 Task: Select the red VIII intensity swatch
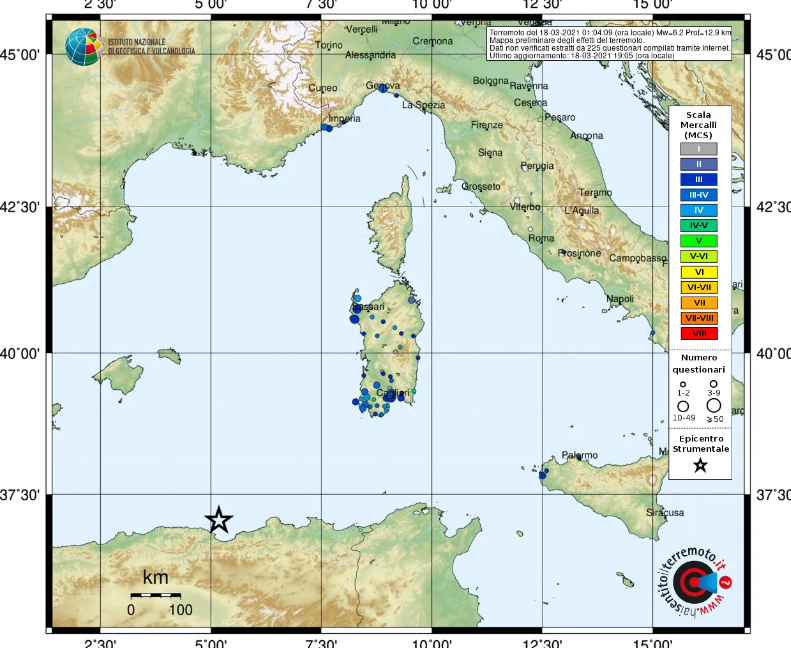(x=699, y=332)
